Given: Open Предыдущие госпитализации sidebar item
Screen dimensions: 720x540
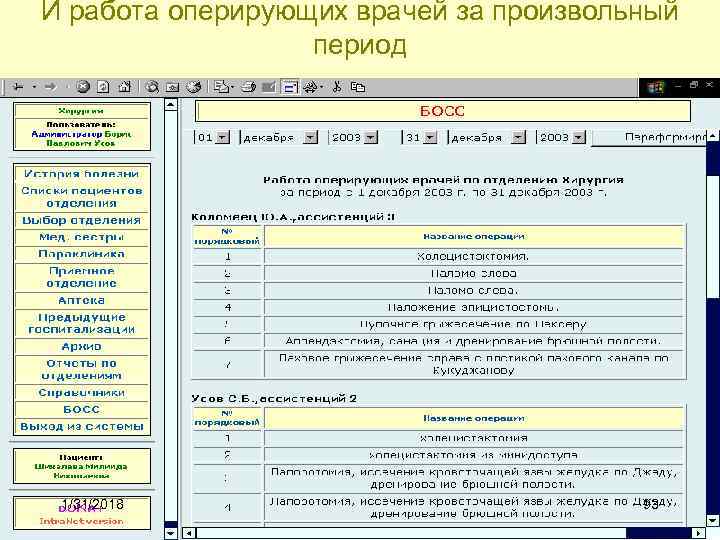Looking at the screenshot, I should (81, 323).
